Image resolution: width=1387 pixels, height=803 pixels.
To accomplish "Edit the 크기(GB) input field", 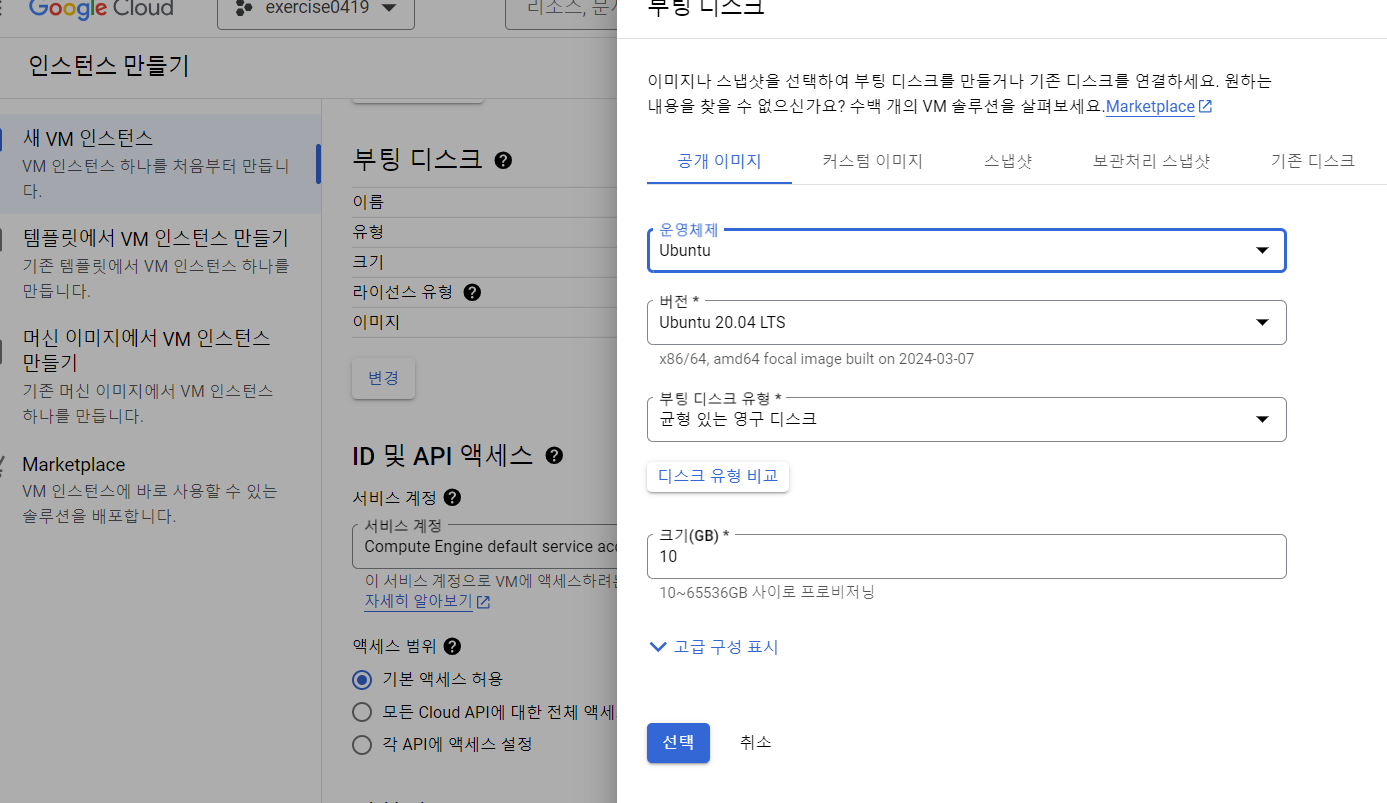I will pos(966,556).
